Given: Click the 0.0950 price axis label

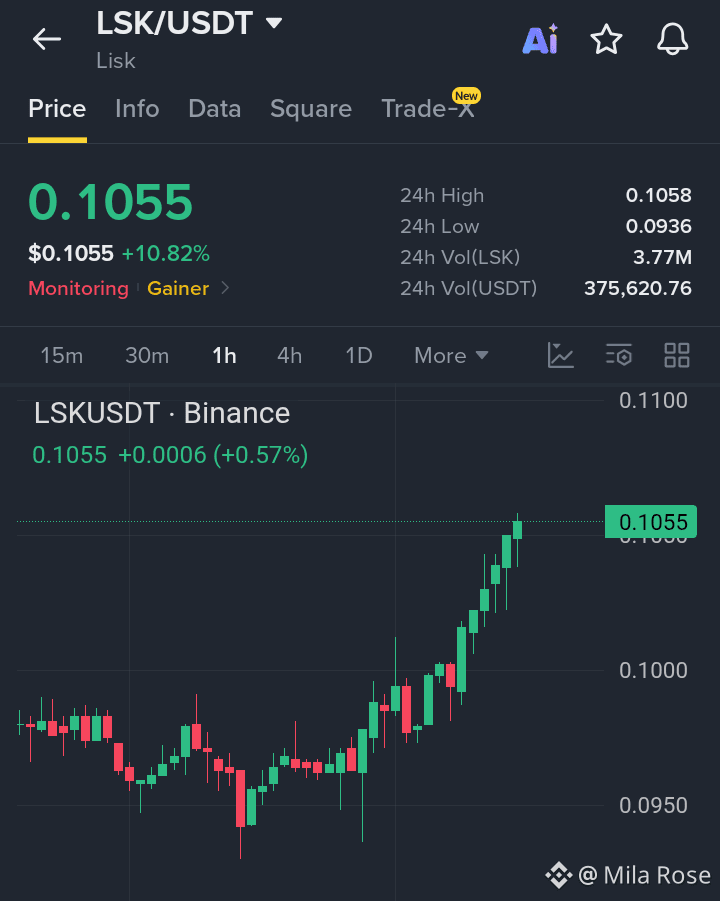Looking at the screenshot, I should click(x=653, y=805).
